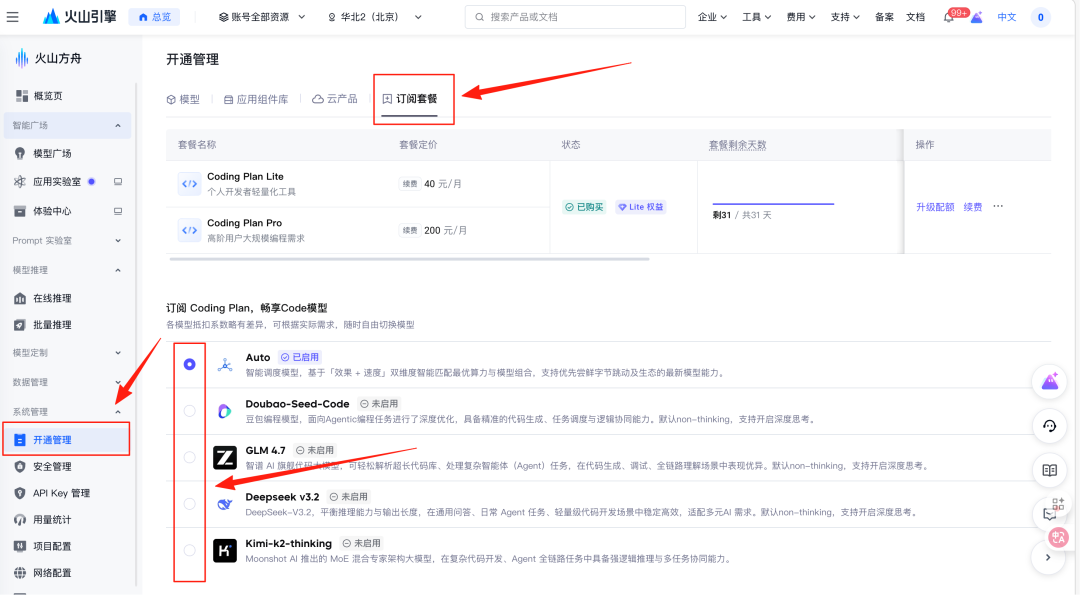Select the Deepseek v3.2 radio button
Viewport: 1080px width, 595px height.
pyautogui.click(x=189, y=504)
